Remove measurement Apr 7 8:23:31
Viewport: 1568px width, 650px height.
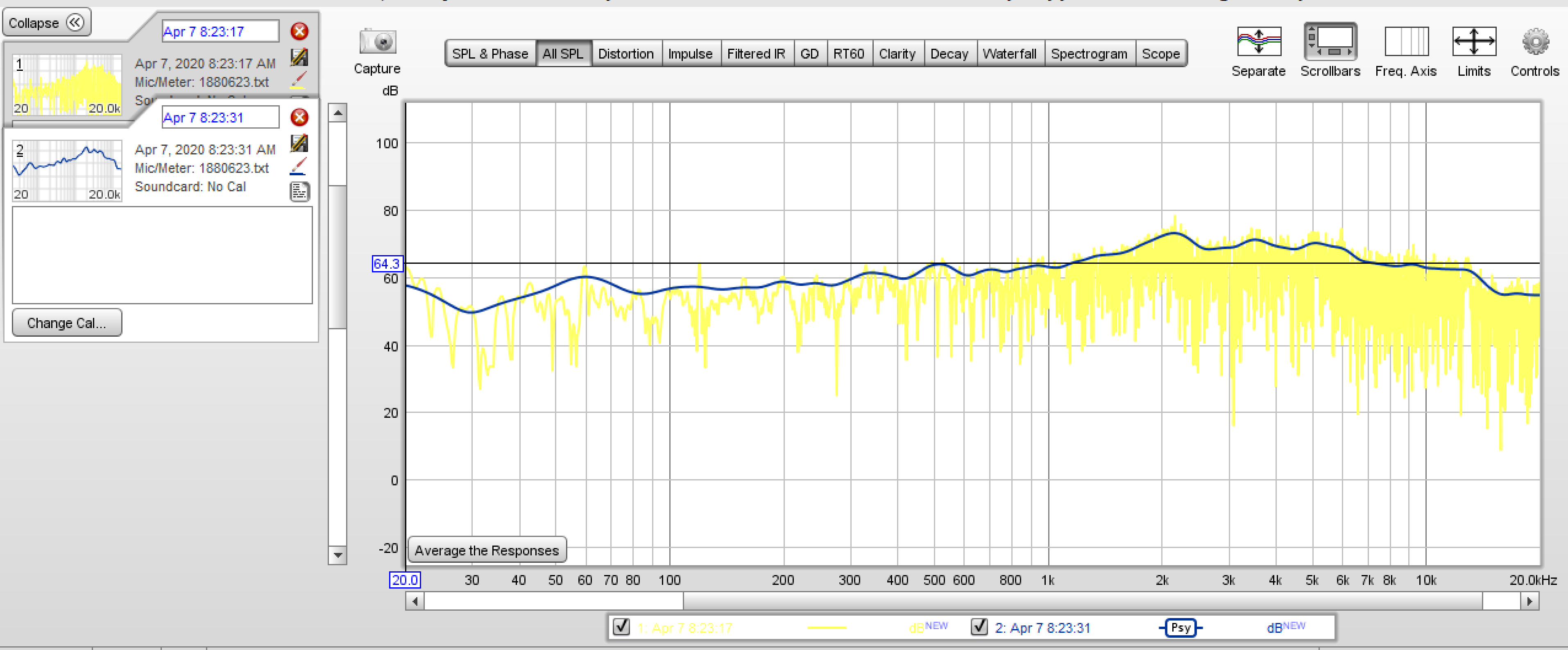299,117
